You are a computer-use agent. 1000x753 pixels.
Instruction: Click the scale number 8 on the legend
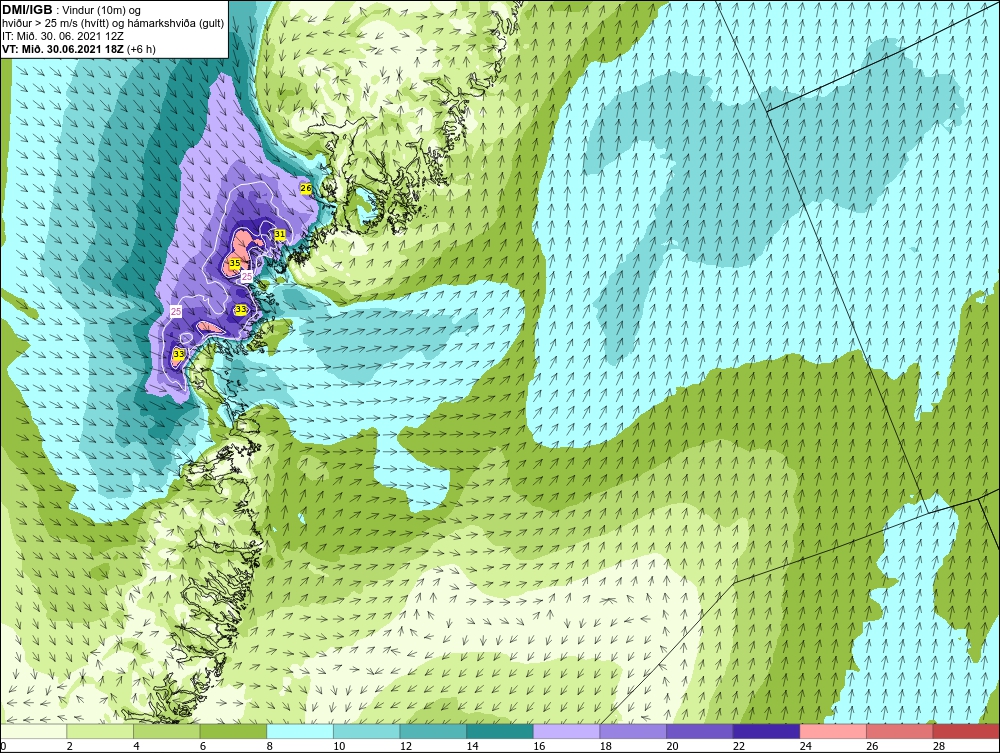(270, 746)
